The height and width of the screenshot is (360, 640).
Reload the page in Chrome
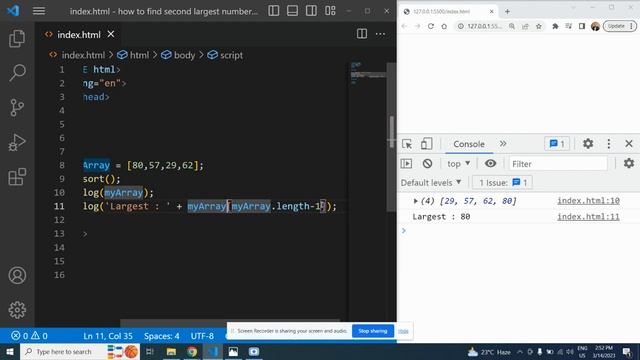(431, 26)
